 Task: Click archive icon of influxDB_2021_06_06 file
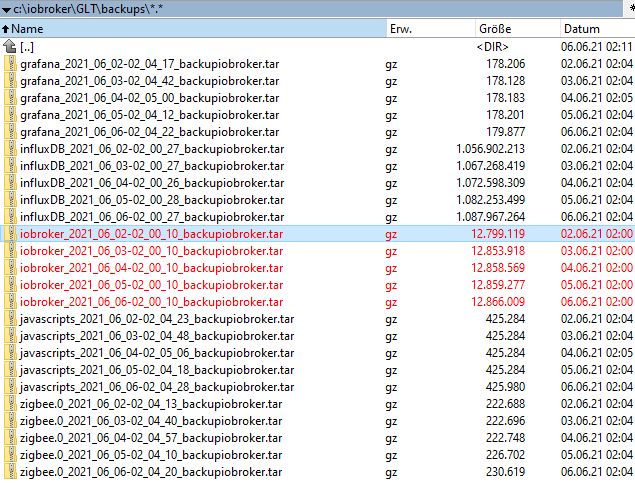click(10, 217)
